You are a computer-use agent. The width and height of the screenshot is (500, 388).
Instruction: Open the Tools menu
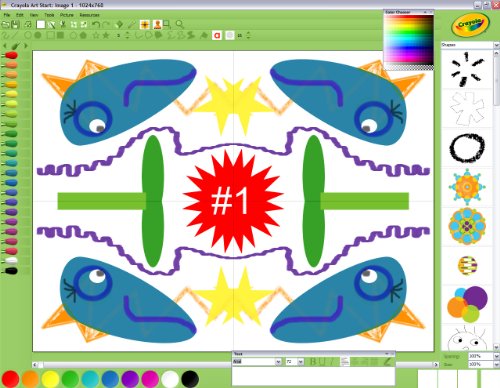[x=49, y=15]
